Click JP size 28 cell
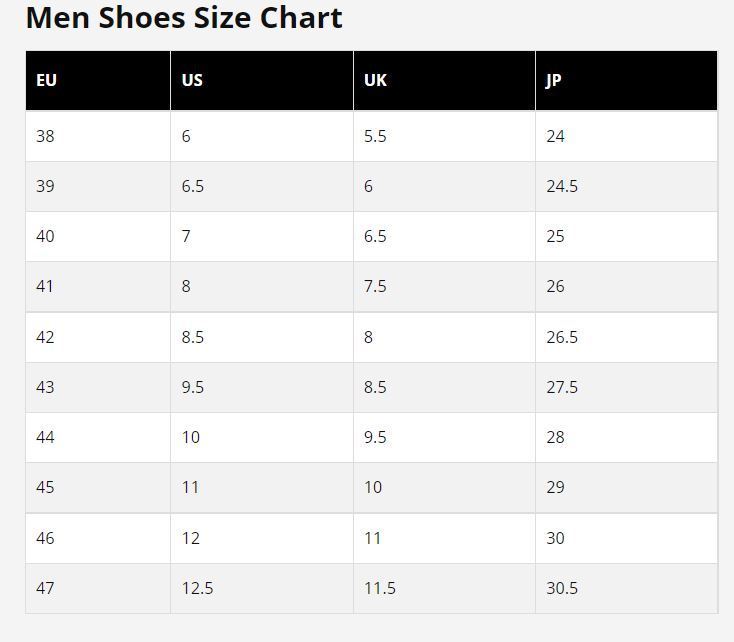Viewport: 734px width, 642px height. (x=626, y=437)
